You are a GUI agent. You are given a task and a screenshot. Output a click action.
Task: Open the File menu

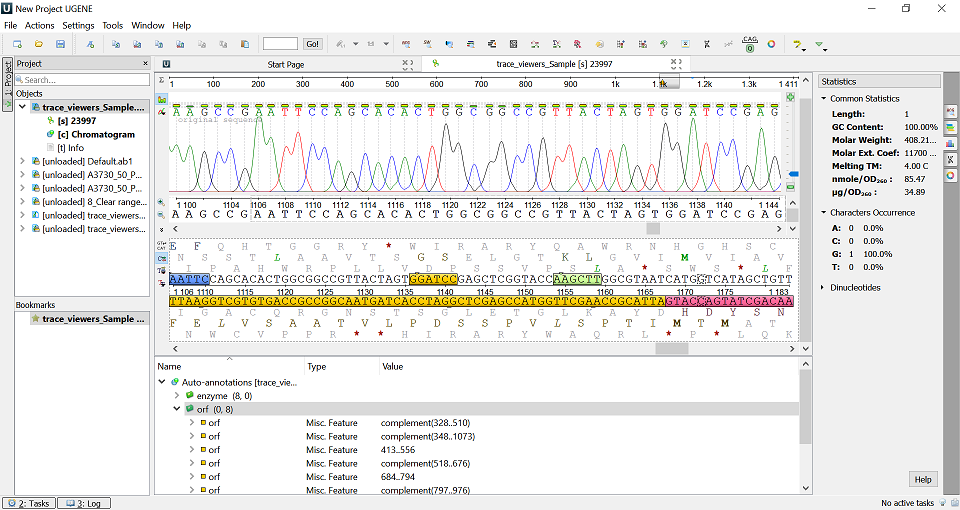tap(10, 25)
